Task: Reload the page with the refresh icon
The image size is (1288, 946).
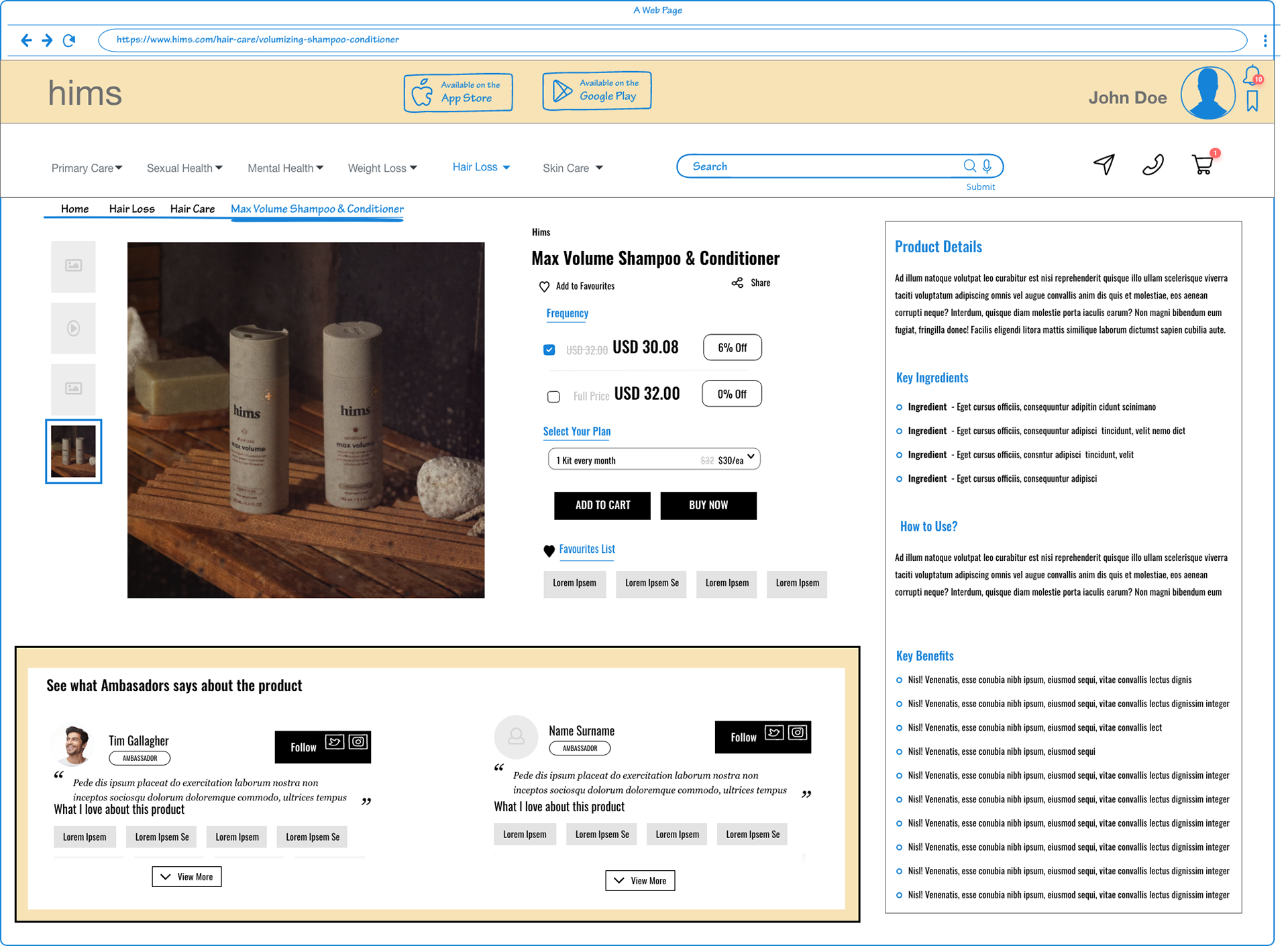Action: pos(69,40)
